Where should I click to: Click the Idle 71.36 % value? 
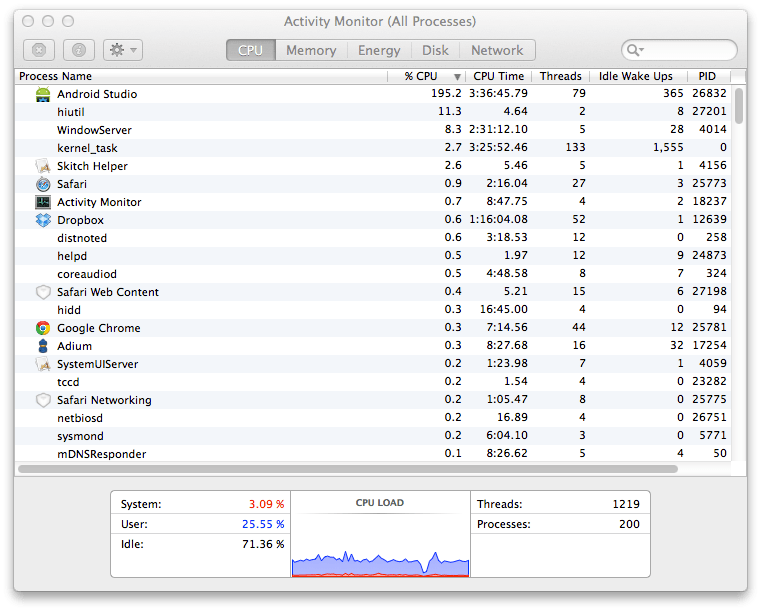tap(263, 544)
